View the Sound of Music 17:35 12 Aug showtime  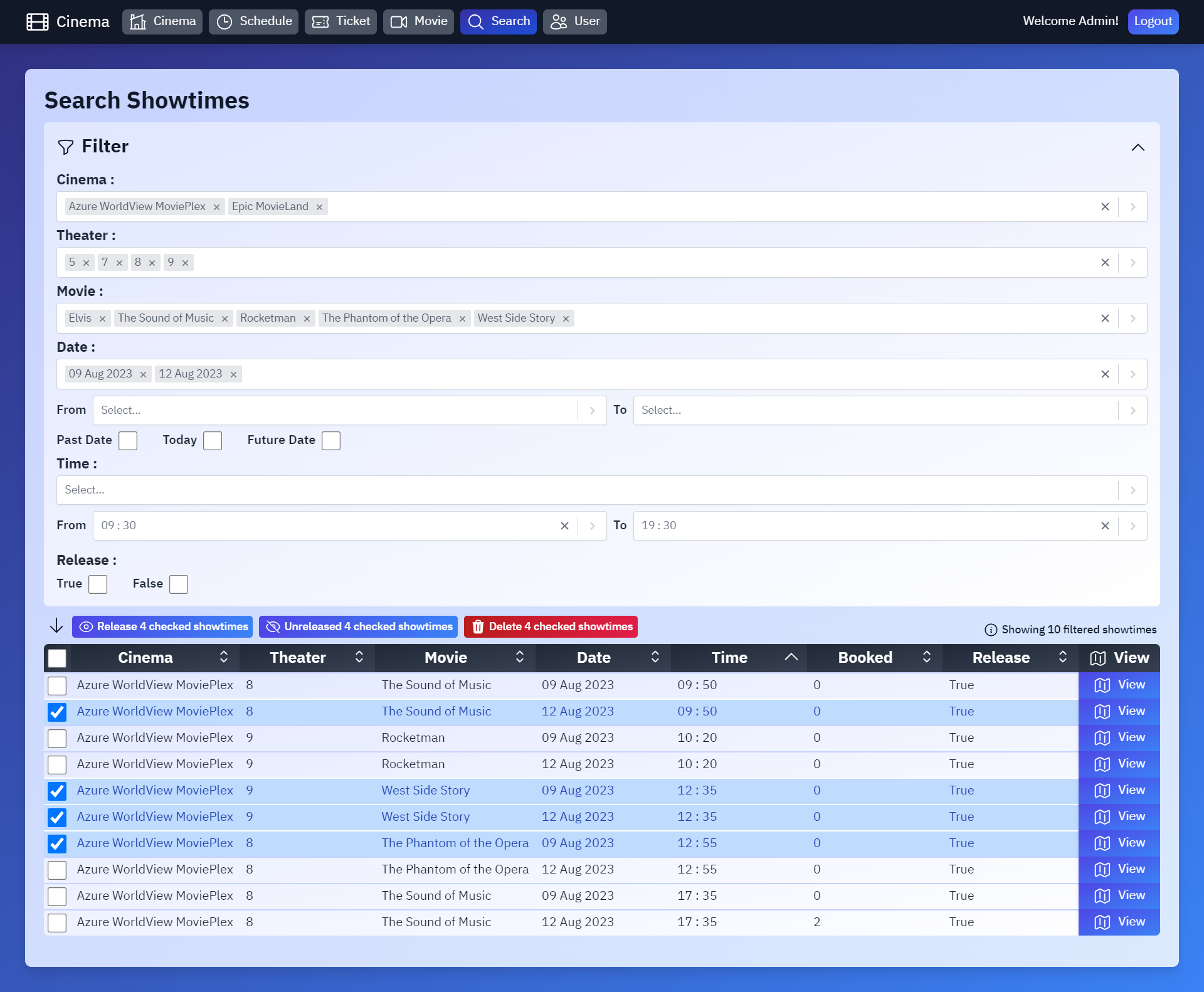pos(1119,922)
